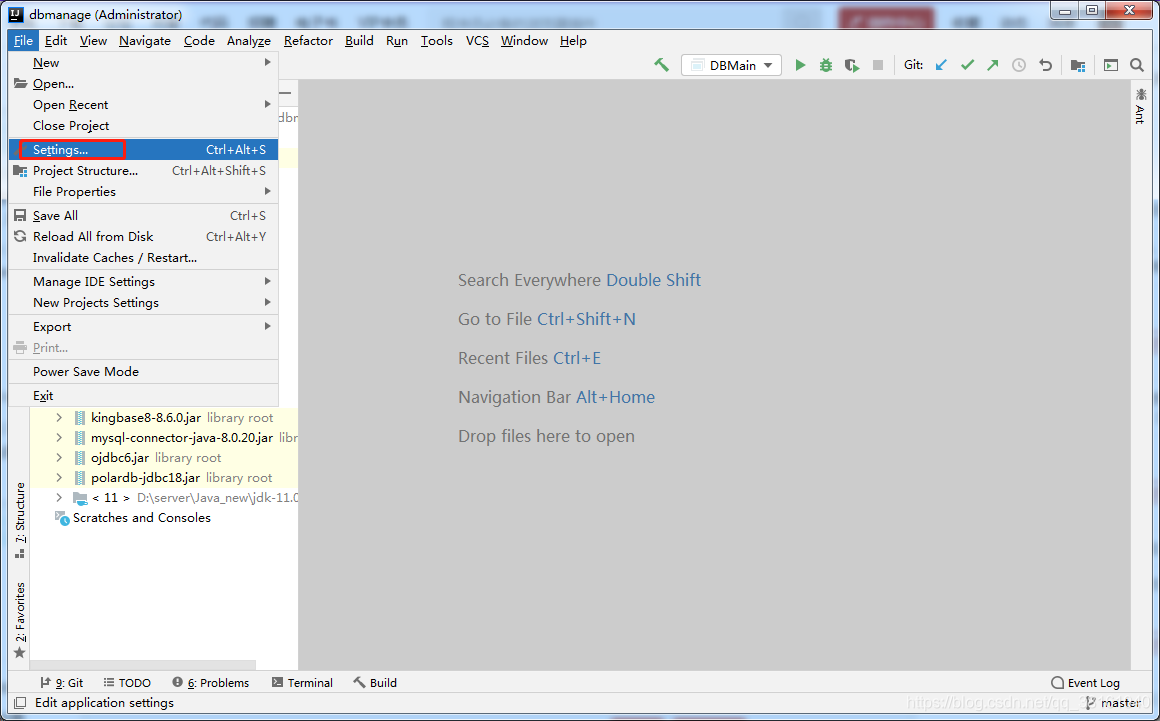Expand Open Recent submenu

[144, 104]
